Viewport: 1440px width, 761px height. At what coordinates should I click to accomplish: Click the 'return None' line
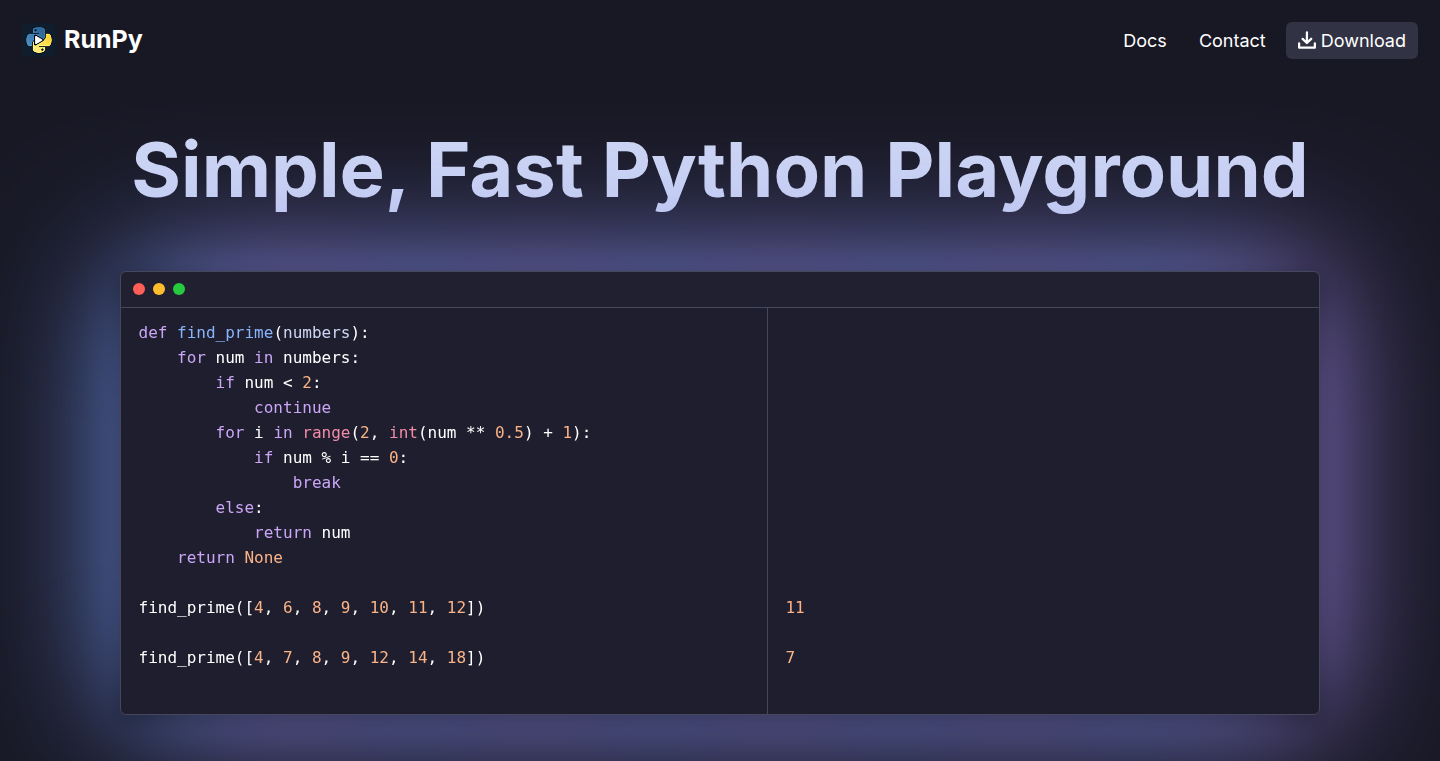230,557
